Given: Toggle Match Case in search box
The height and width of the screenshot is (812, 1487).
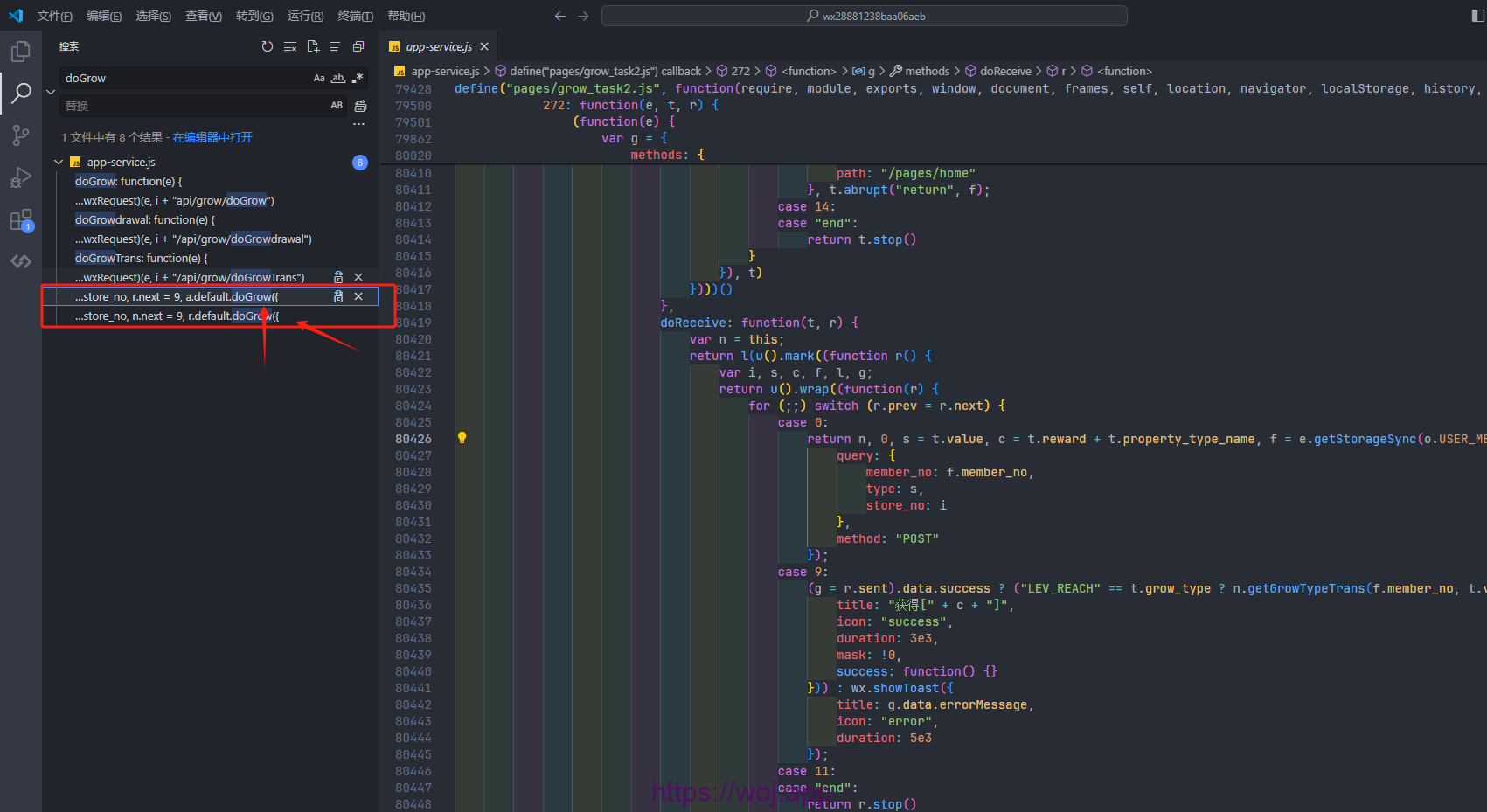Looking at the screenshot, I should (319, 78).
